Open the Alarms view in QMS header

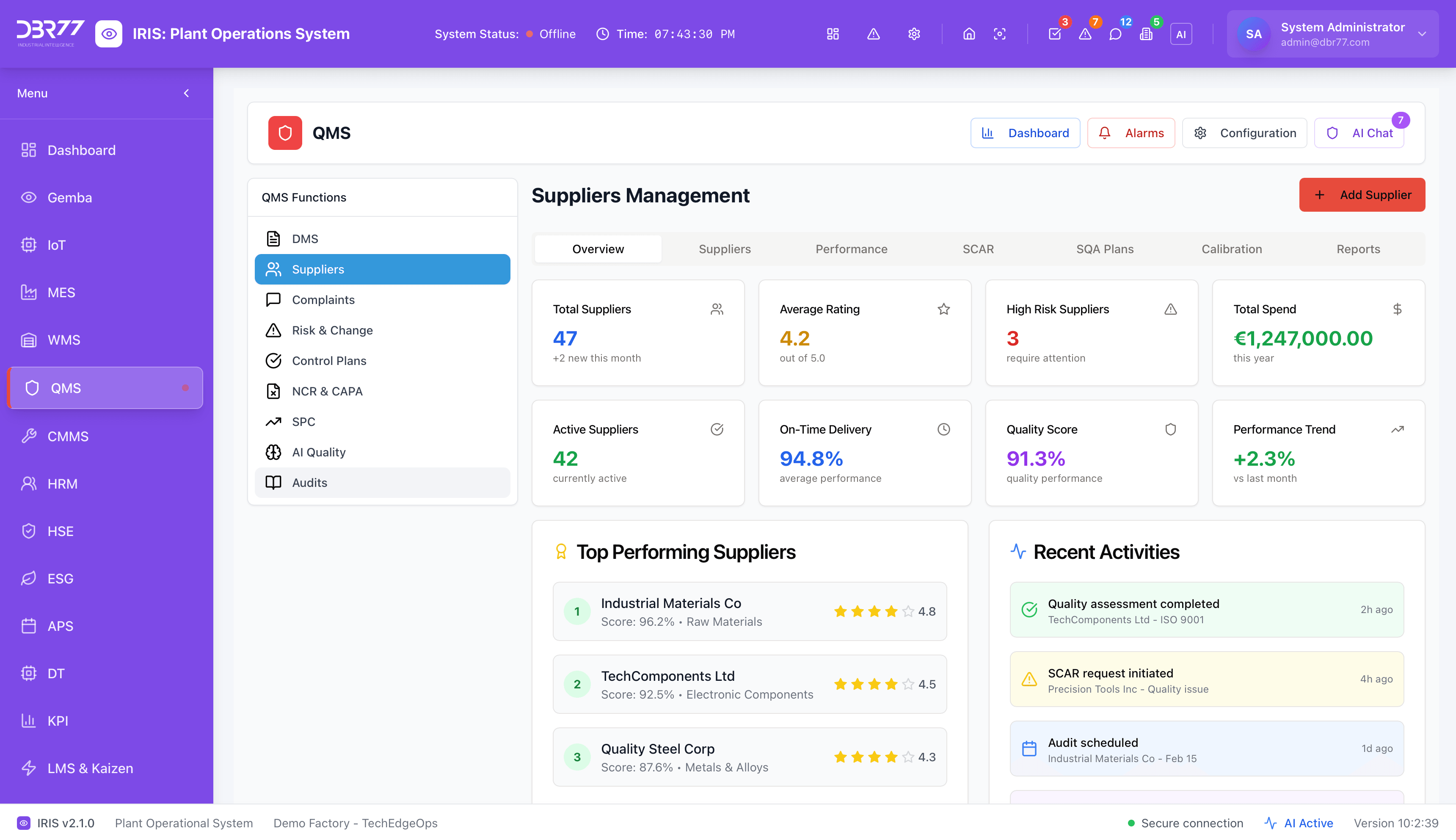click(1131, 133)
